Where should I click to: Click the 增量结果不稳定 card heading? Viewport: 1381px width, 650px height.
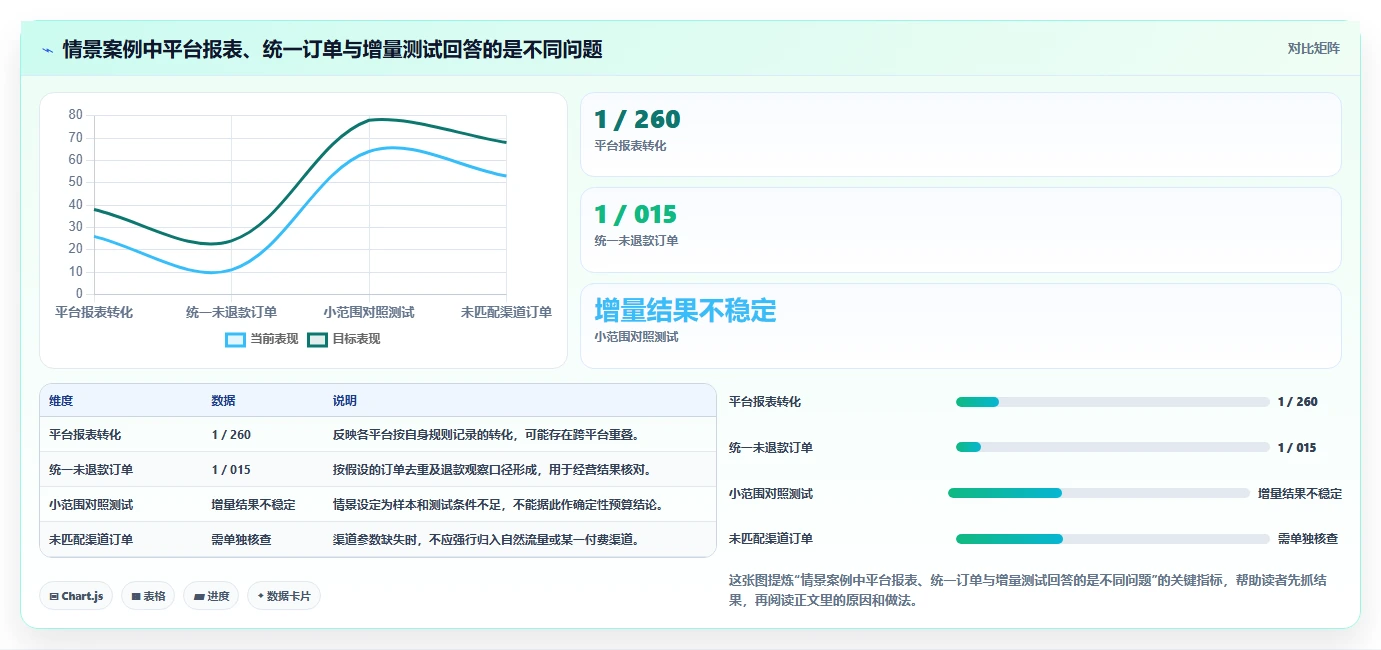(685, 310)
